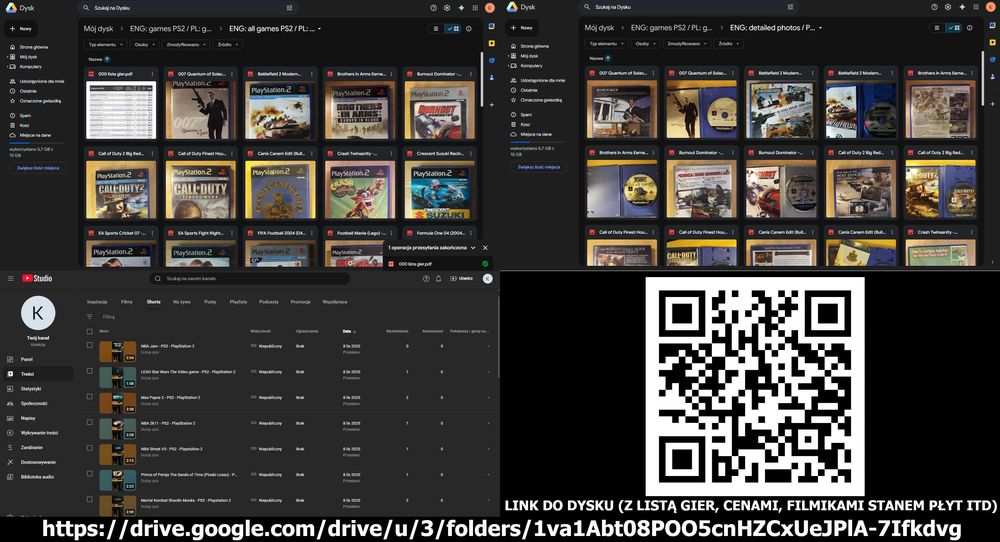Switch to the Inspiracja tab
The height and width of the screenshot is (542, 1000).
point(97,302)
